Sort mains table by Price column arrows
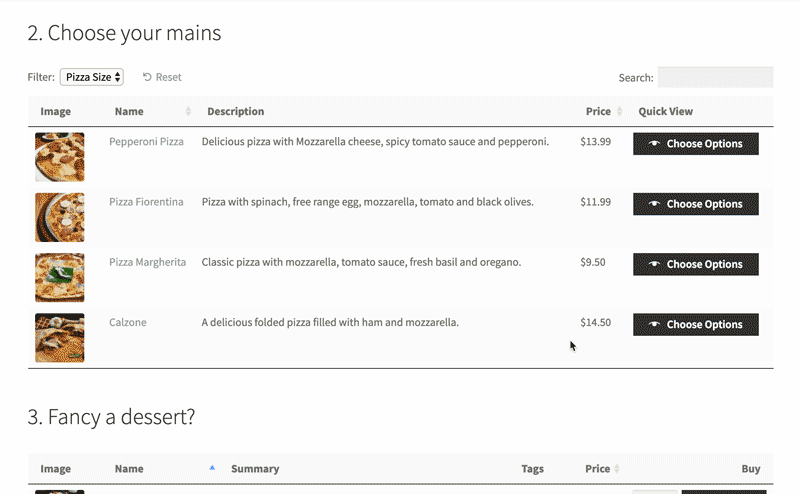Viewport: 800px width, 494px height. pyautogui.click(x=619, y=111)
